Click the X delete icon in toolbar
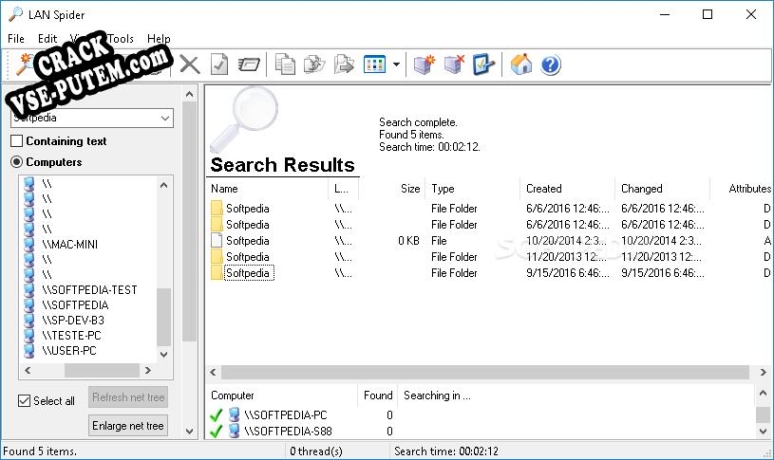The image size is (774, 460). tap(189, 65)
